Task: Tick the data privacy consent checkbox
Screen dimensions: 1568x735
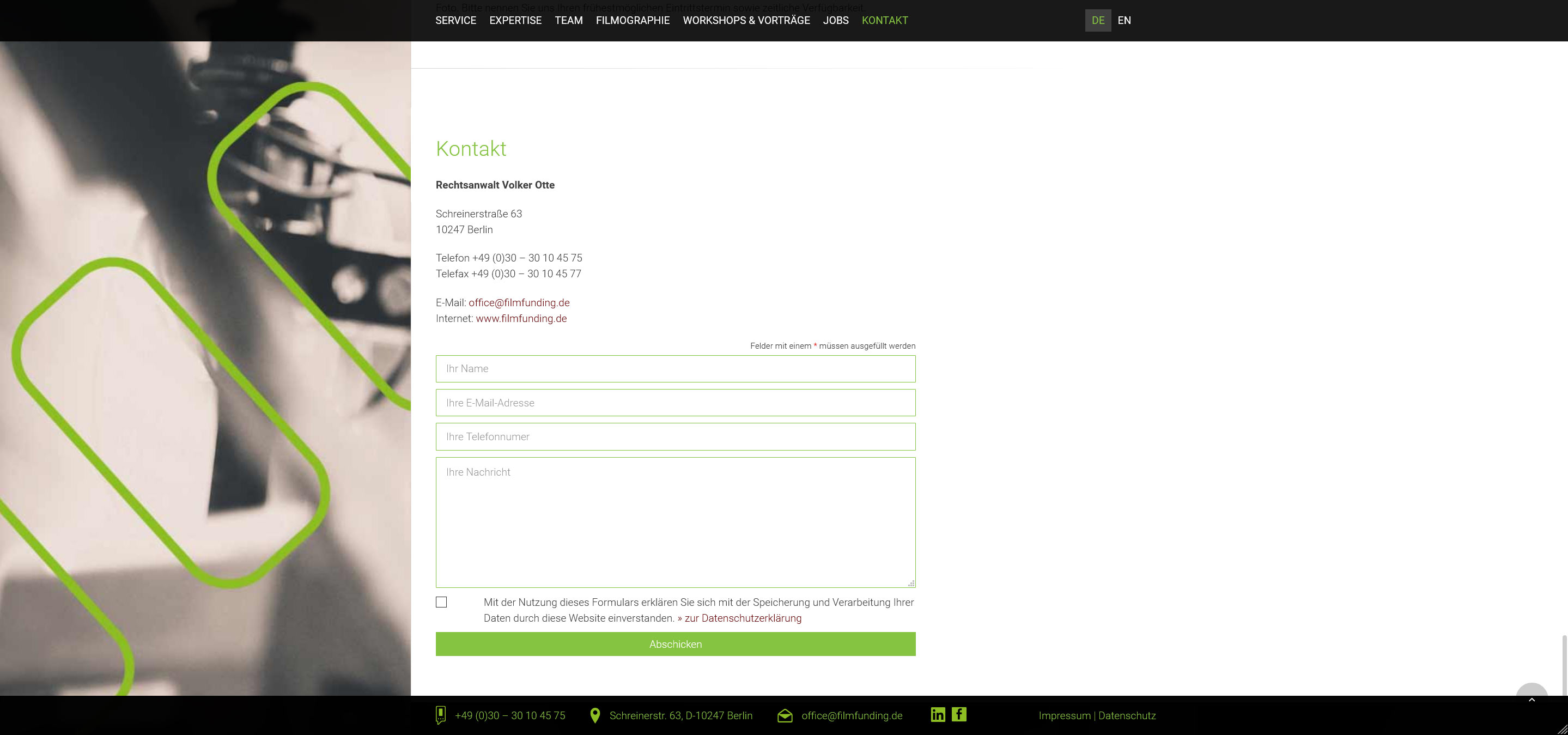Action: pyautogui.click(x=441, y=602)
